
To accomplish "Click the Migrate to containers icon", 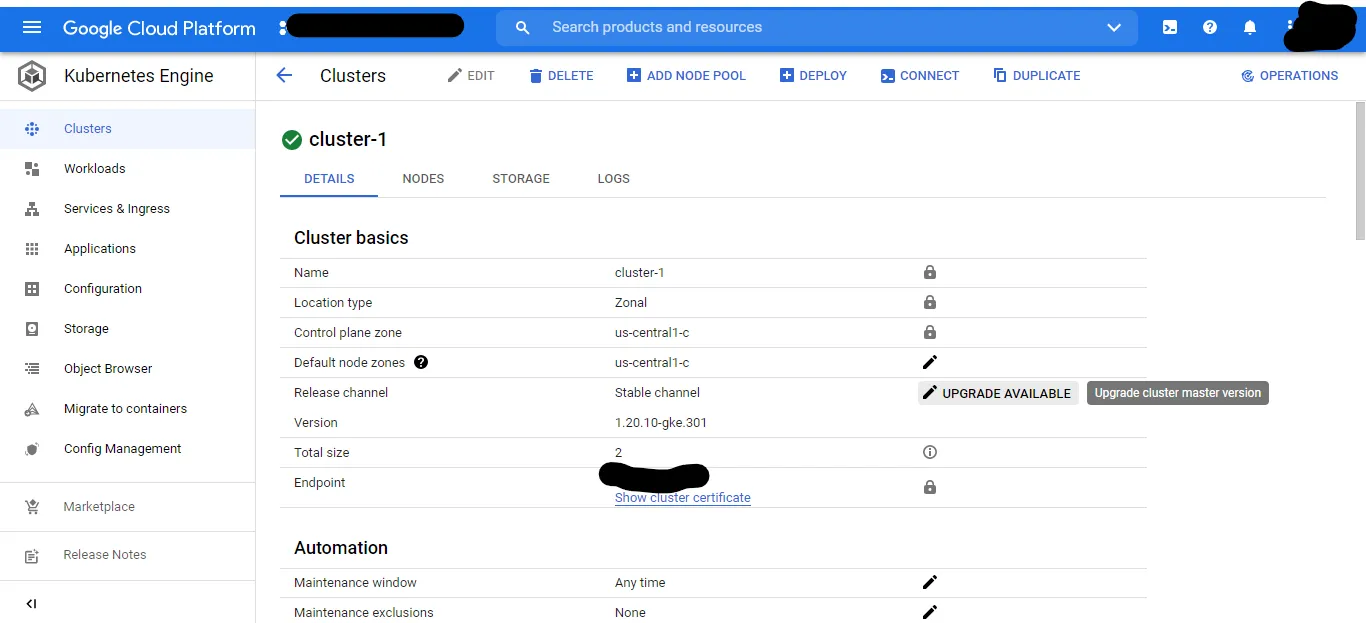I will (x=32, y=409).
